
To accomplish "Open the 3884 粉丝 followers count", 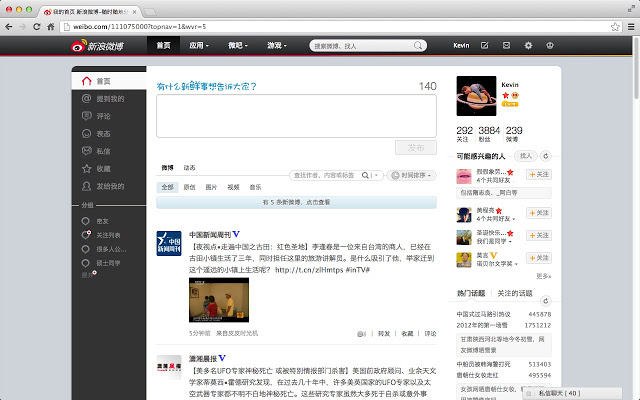I will (489, 134).
